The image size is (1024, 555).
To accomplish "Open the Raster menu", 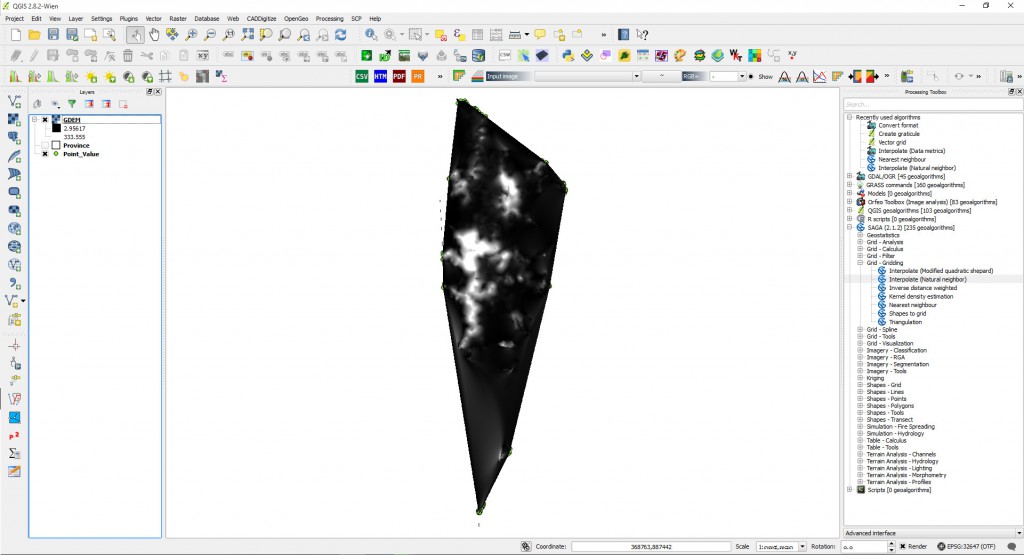I will (178, 18).
